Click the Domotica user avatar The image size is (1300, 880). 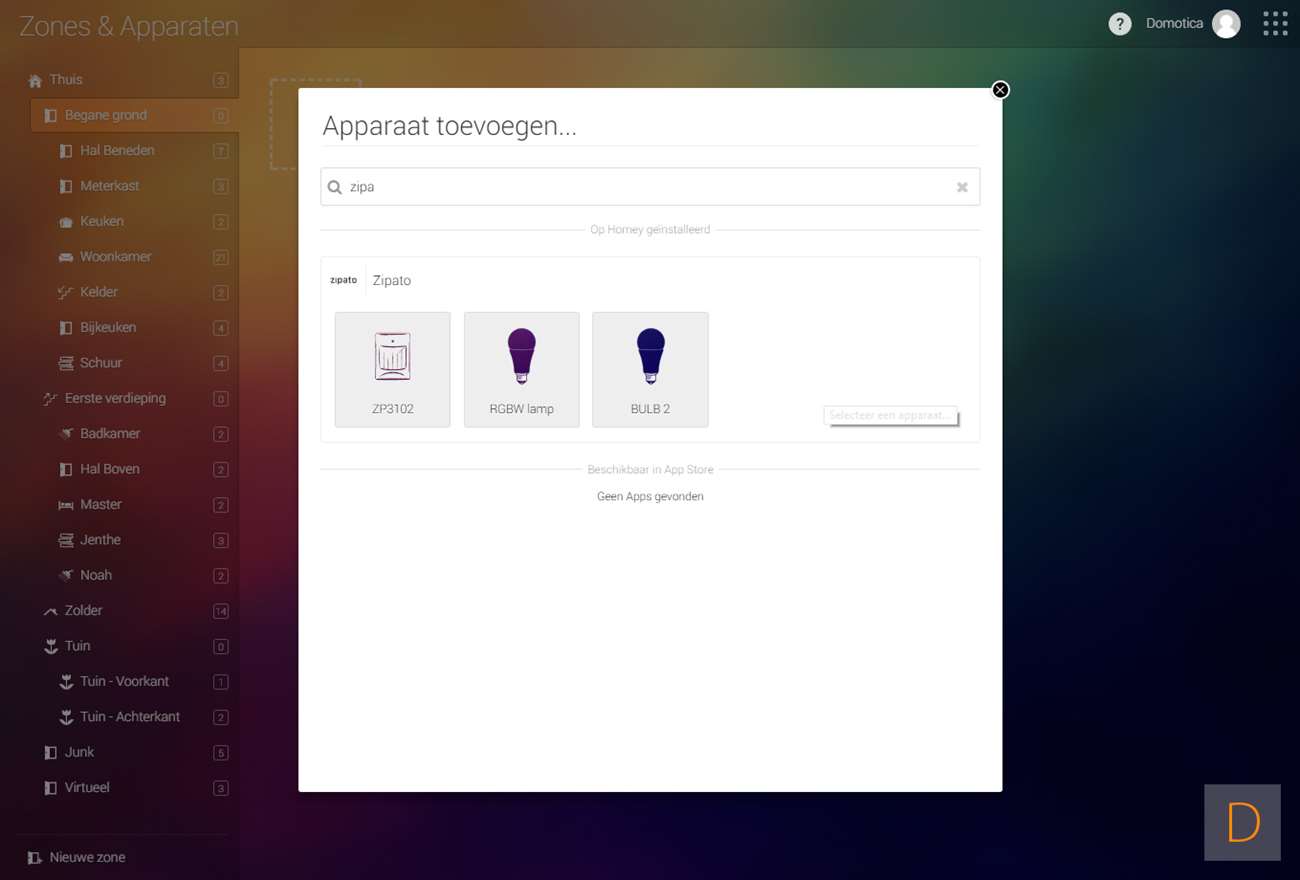point(1226,24)
